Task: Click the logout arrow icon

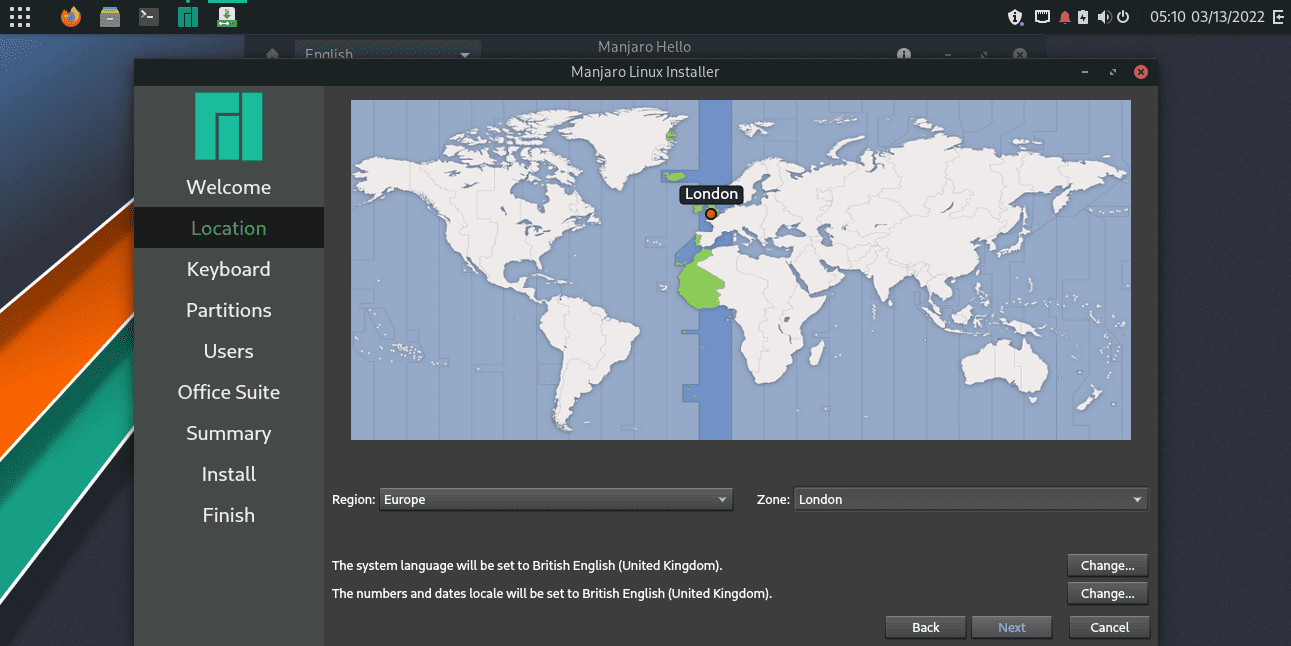Action: pyautogui.click(x=1278, y=17)
